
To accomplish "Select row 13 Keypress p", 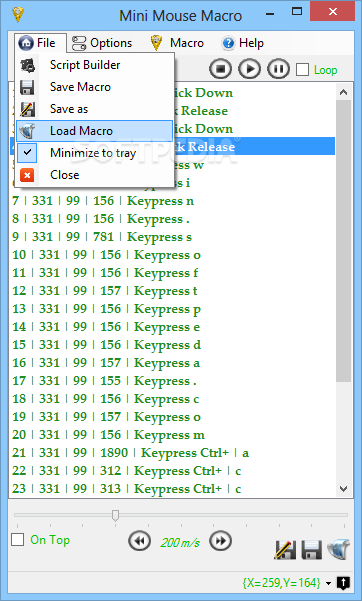I will pos(172,309).
